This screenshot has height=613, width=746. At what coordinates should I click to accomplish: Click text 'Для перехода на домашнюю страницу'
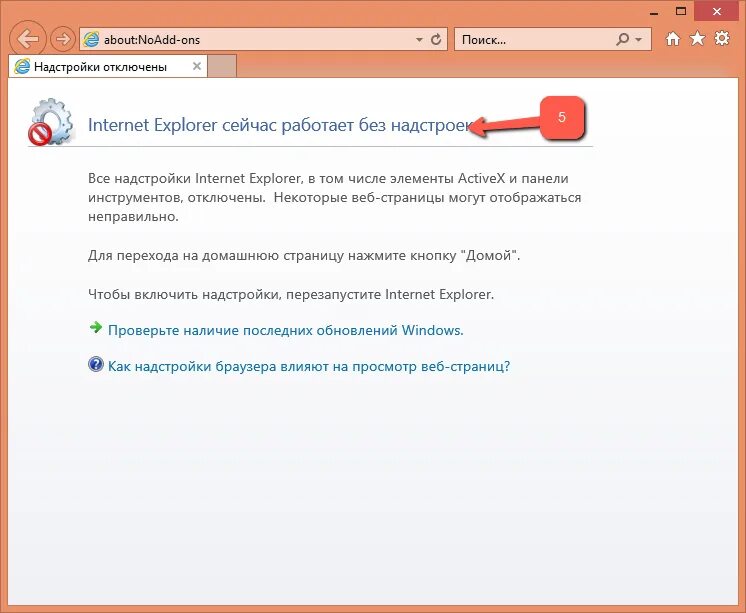pos(216,256)
